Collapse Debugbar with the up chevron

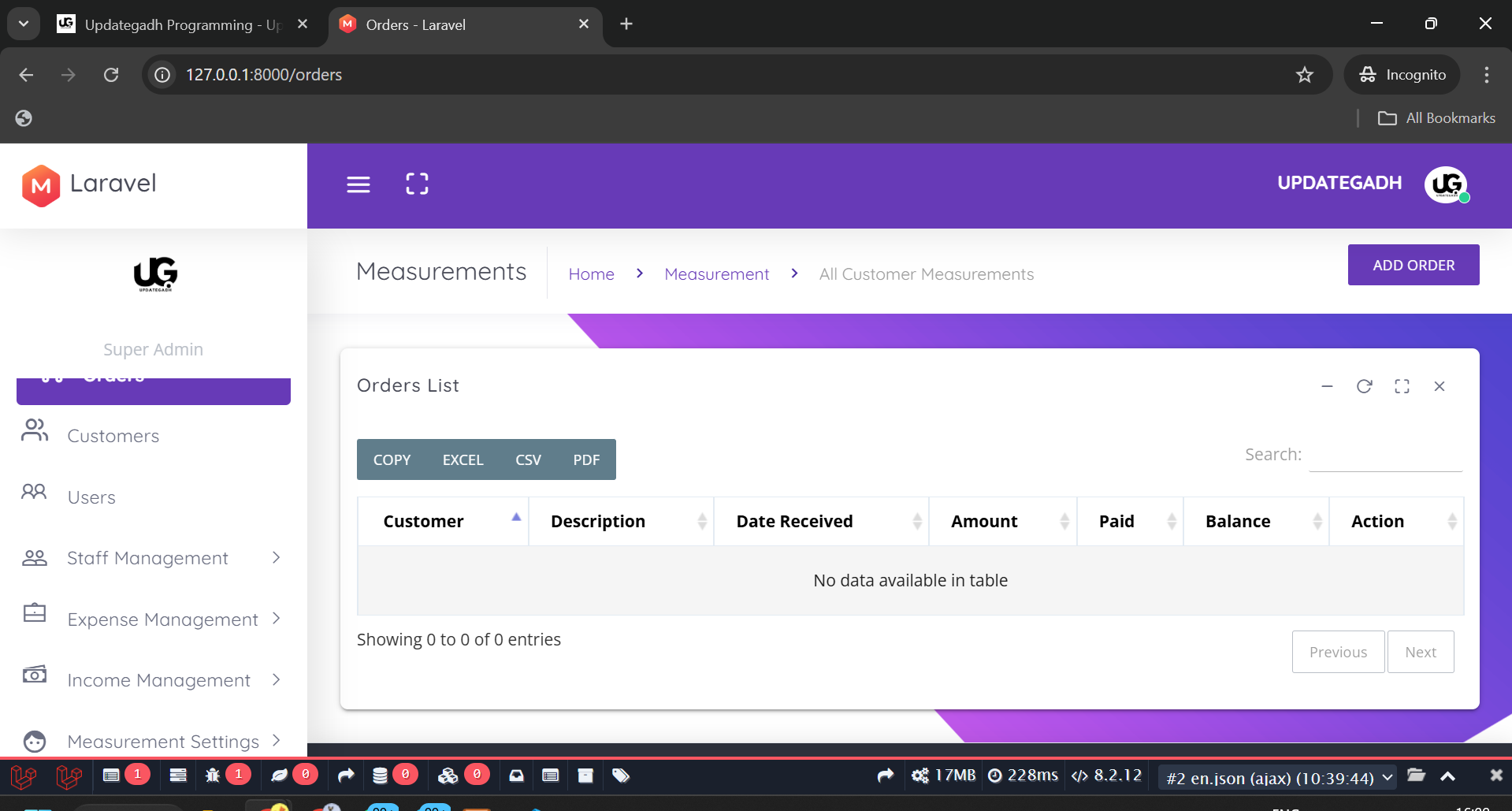tap(1447, 776)
